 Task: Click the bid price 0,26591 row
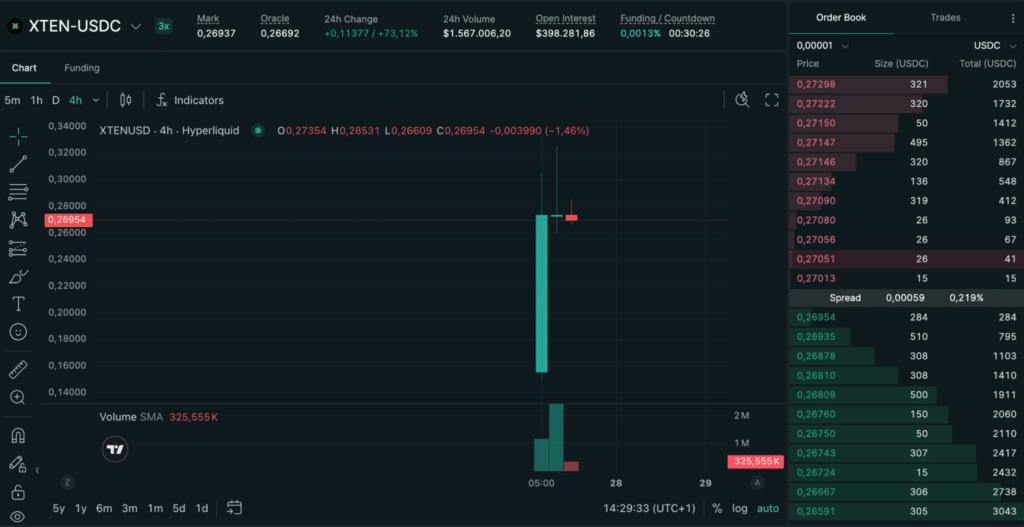(906, 511)
